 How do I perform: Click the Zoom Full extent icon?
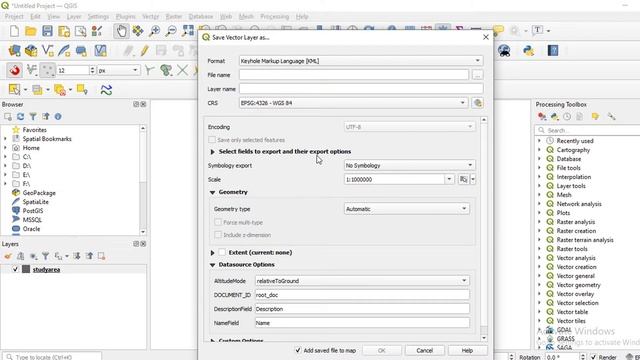click(x=188, y=31)
